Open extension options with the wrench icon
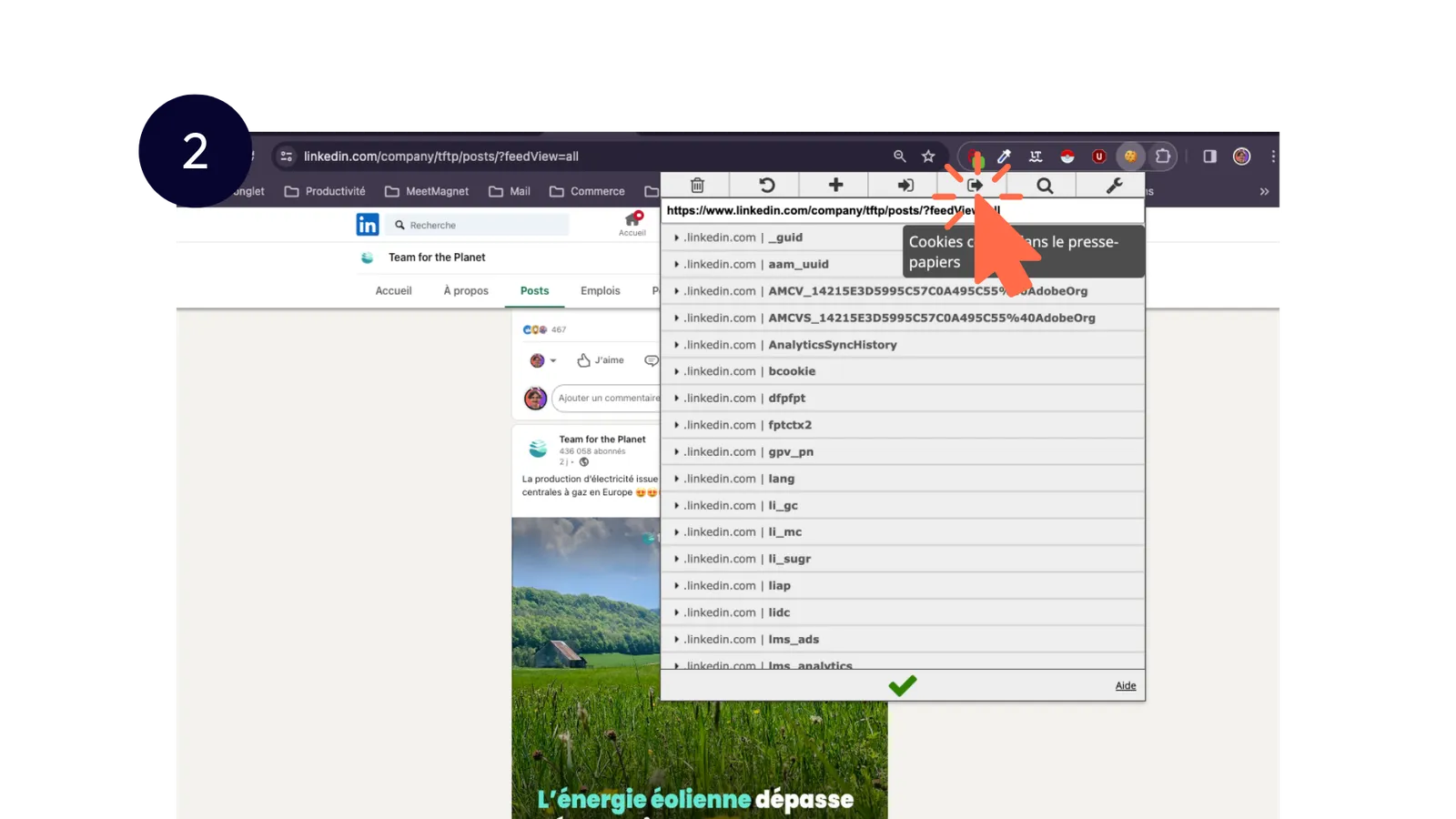 pyautogui.click(x=1113, y=185)
